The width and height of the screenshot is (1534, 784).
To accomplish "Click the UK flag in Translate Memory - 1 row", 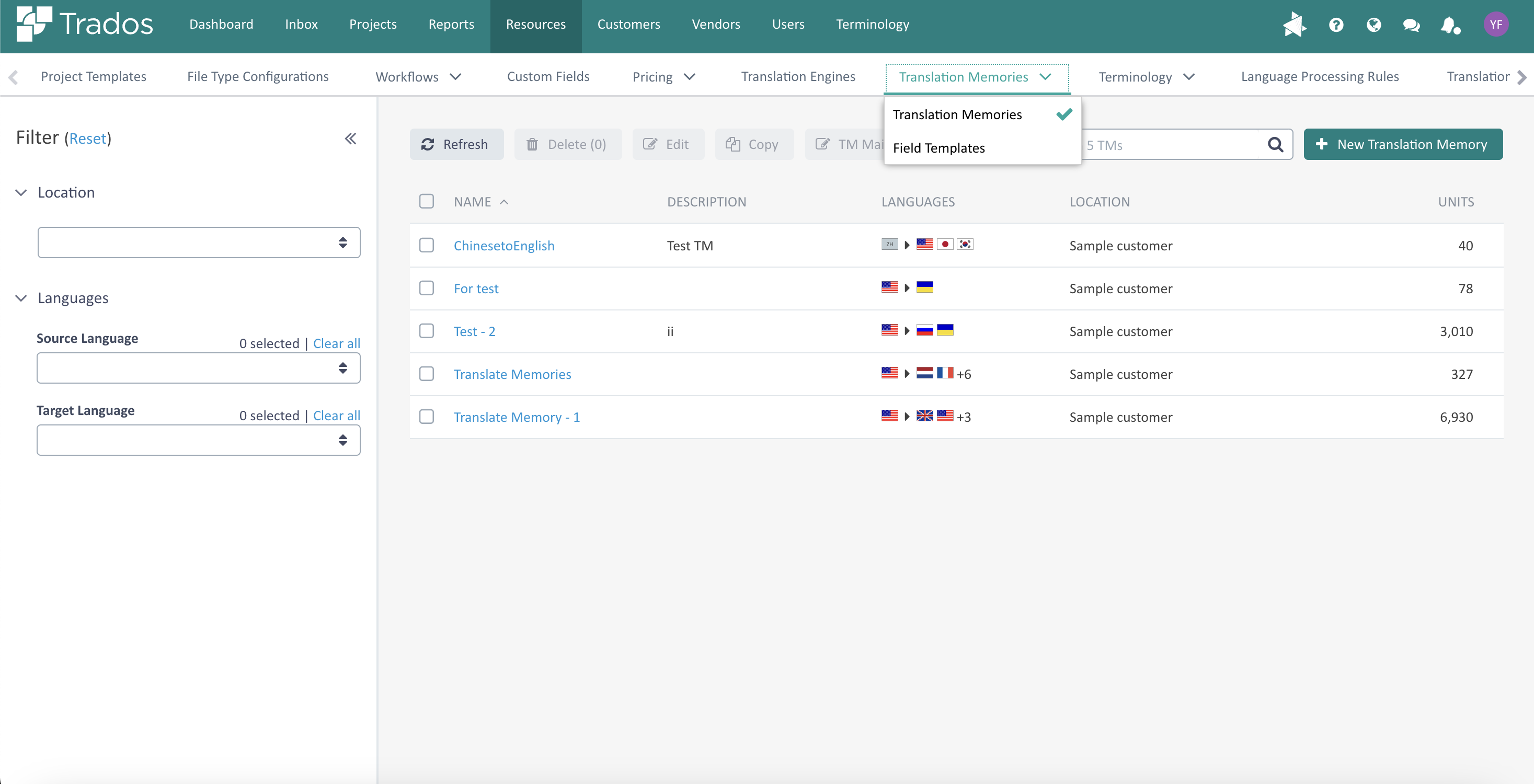I will pos(924,416).
